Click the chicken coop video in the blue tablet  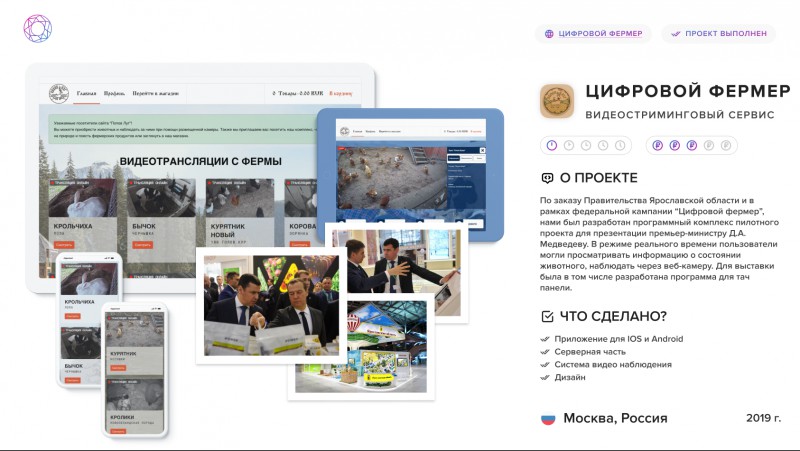coord(392,178)
